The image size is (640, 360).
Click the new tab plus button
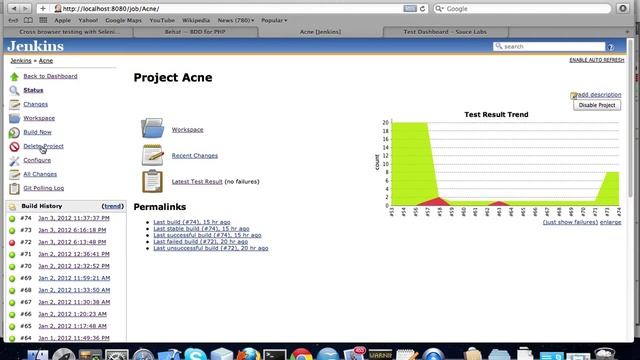click(x=627, y=32)
